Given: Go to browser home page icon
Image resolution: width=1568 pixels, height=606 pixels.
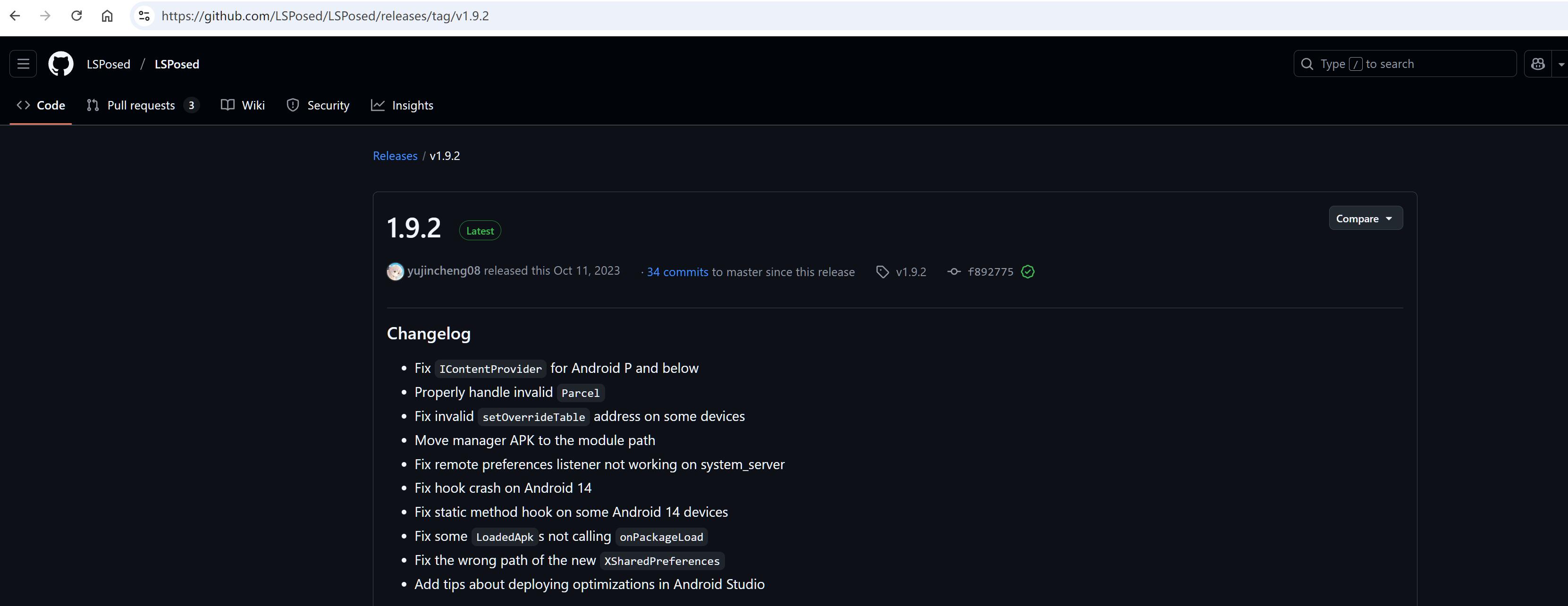Looking at the screenshot, I should (x=107, y=16).
